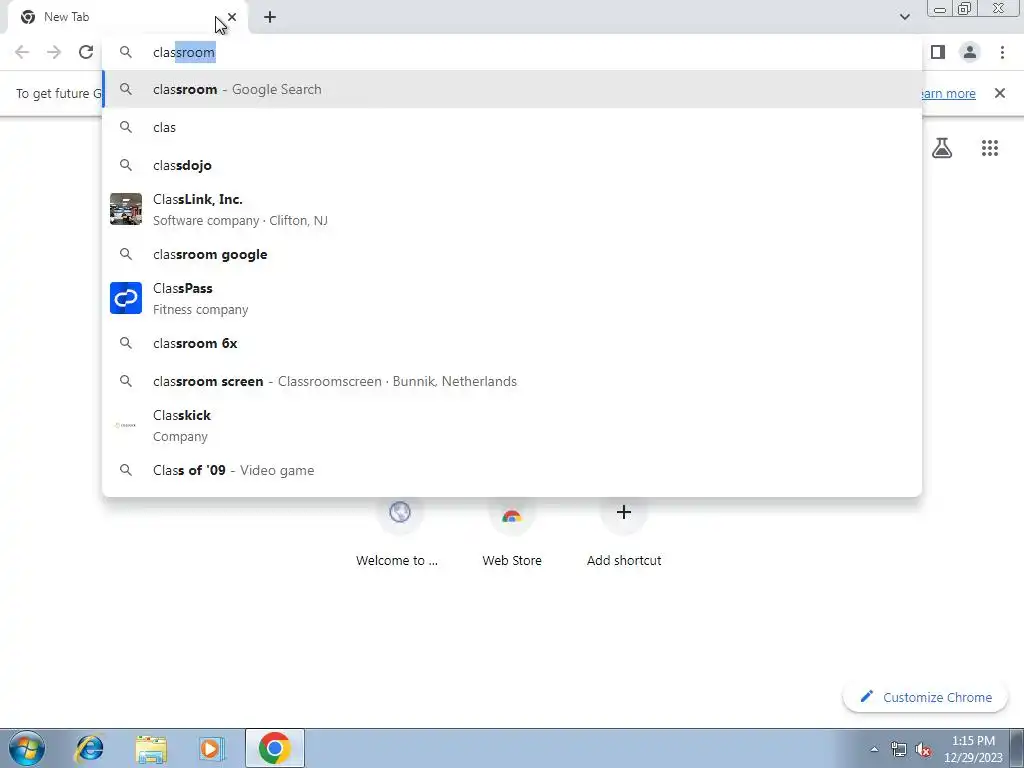This screenshot has height=768, width=1024.
Task: Open a new tab with plus button
Action: pyautogui.click(x=270, y=17)
